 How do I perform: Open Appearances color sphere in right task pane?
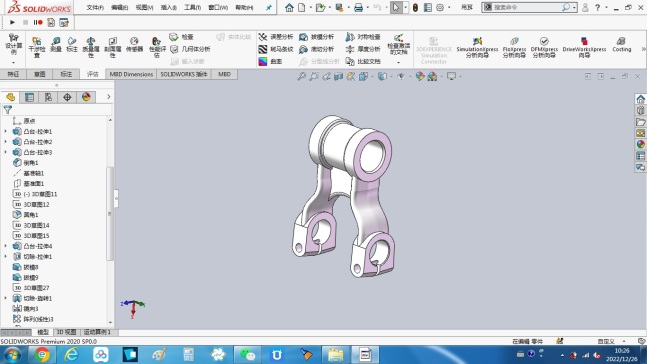(640, 144)
